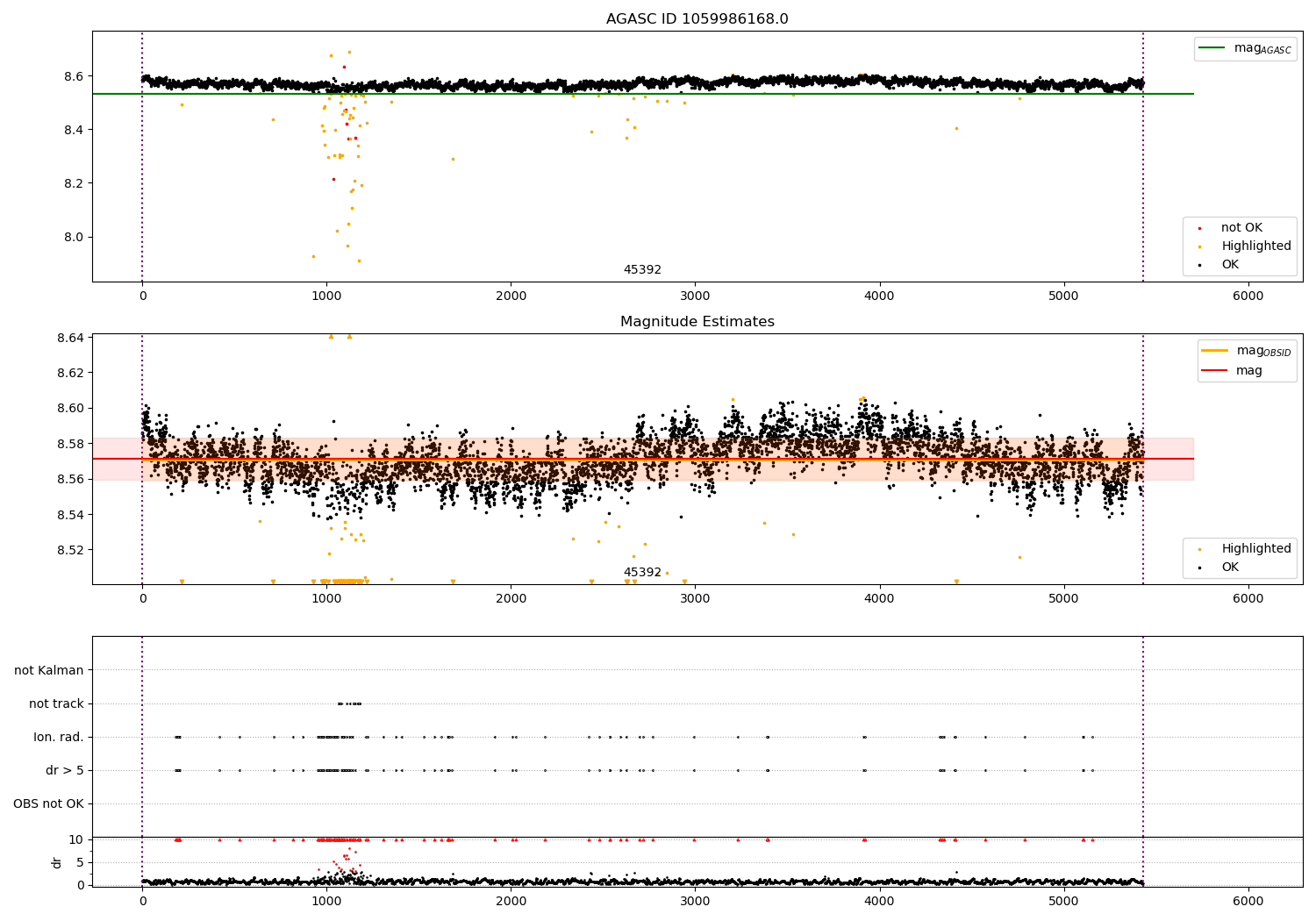Click the 8.2 y-axis tick of the AGASC plot
1316x921 pixels.
click(74, 183)
